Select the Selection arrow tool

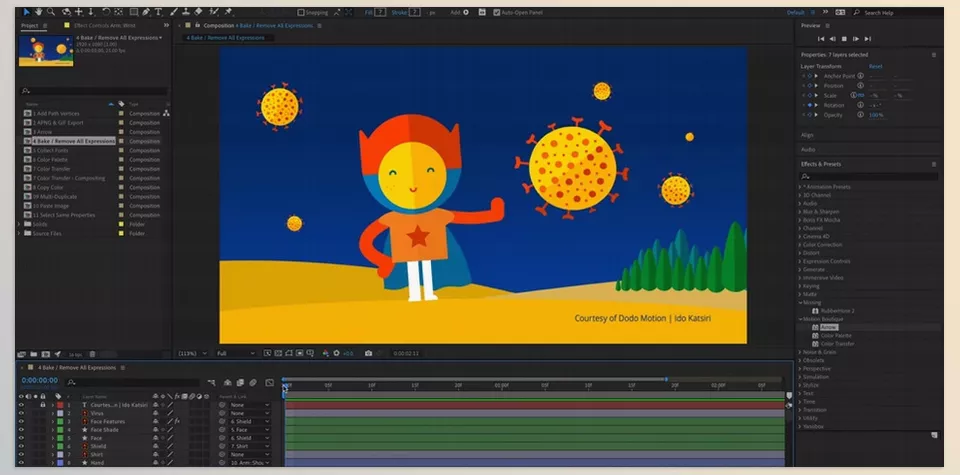[x=26, y=12]
